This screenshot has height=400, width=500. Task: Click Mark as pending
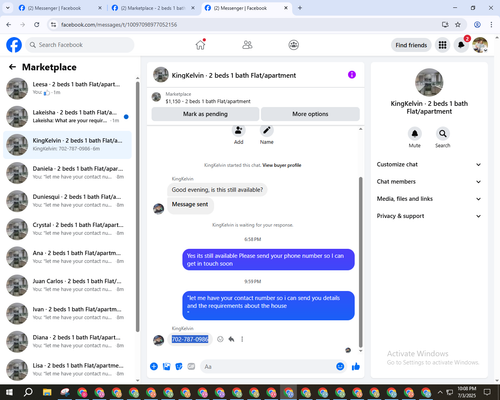point(205,114)
